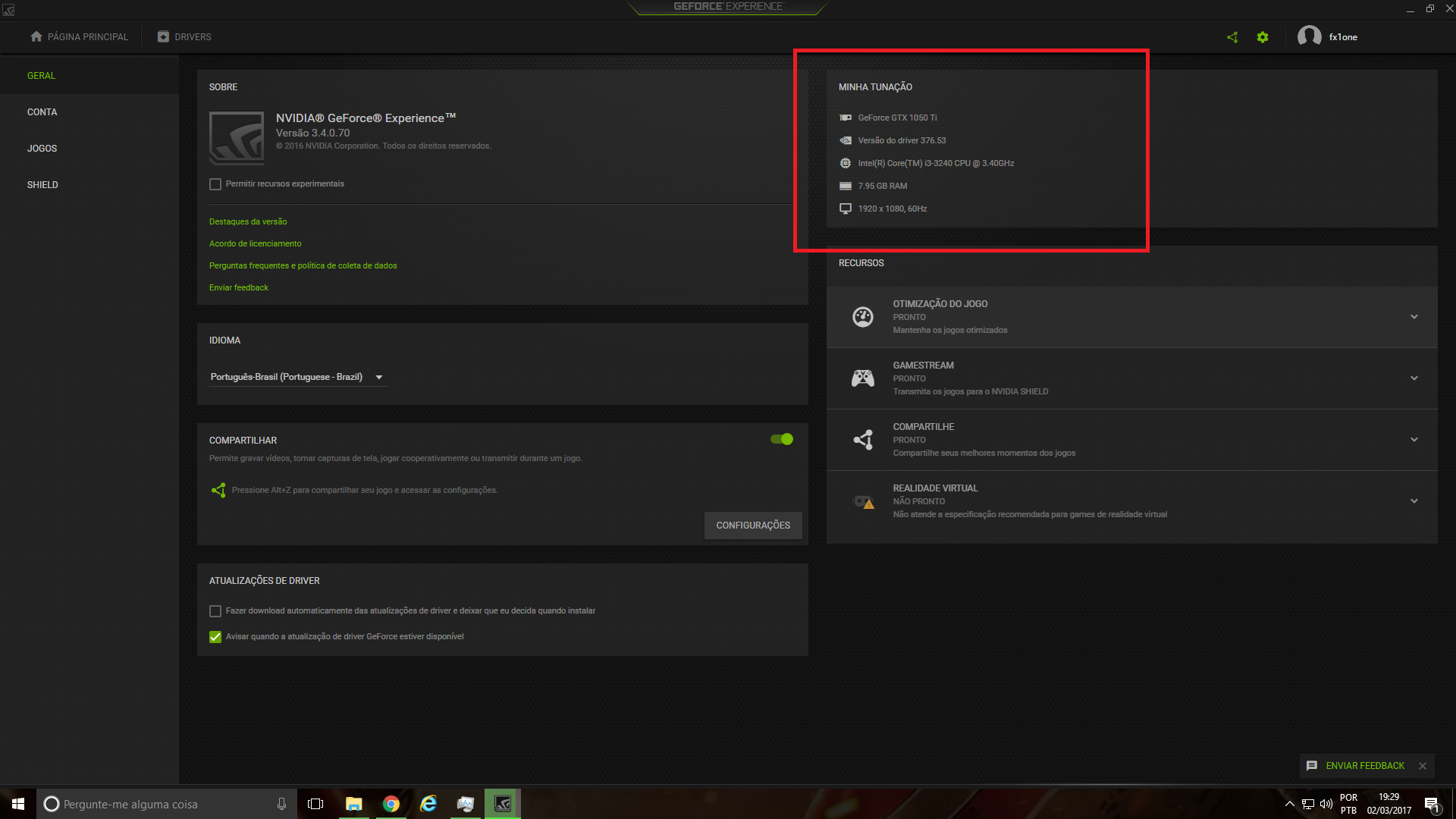Viewport: 1456px width, 819px height.
Task: Check automatic driver download option
Action: click(x=215, y=611)
